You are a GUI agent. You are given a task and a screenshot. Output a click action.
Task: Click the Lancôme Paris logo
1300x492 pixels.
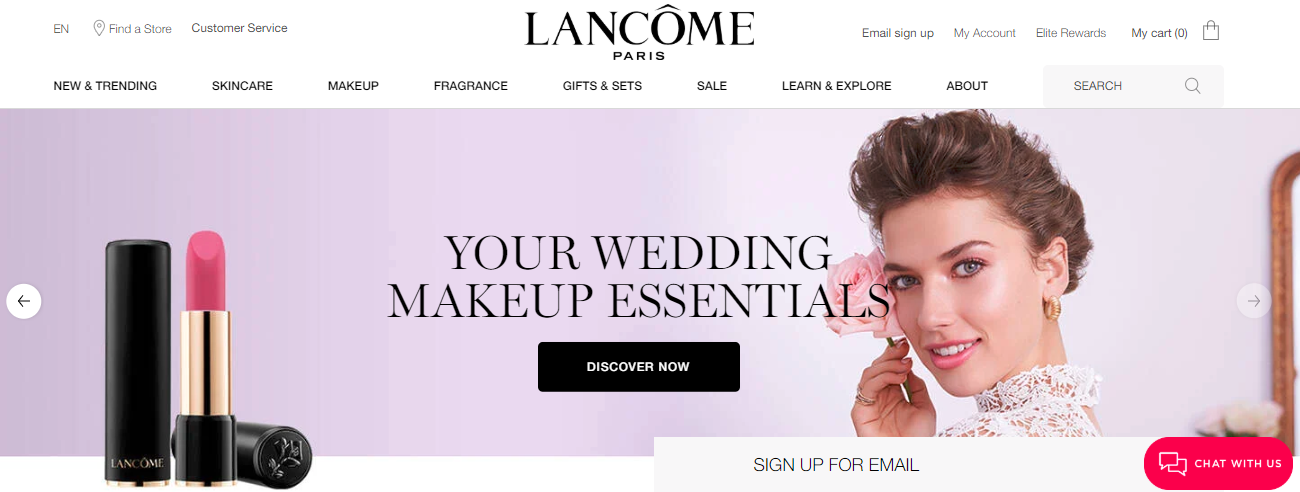[639, 35]
